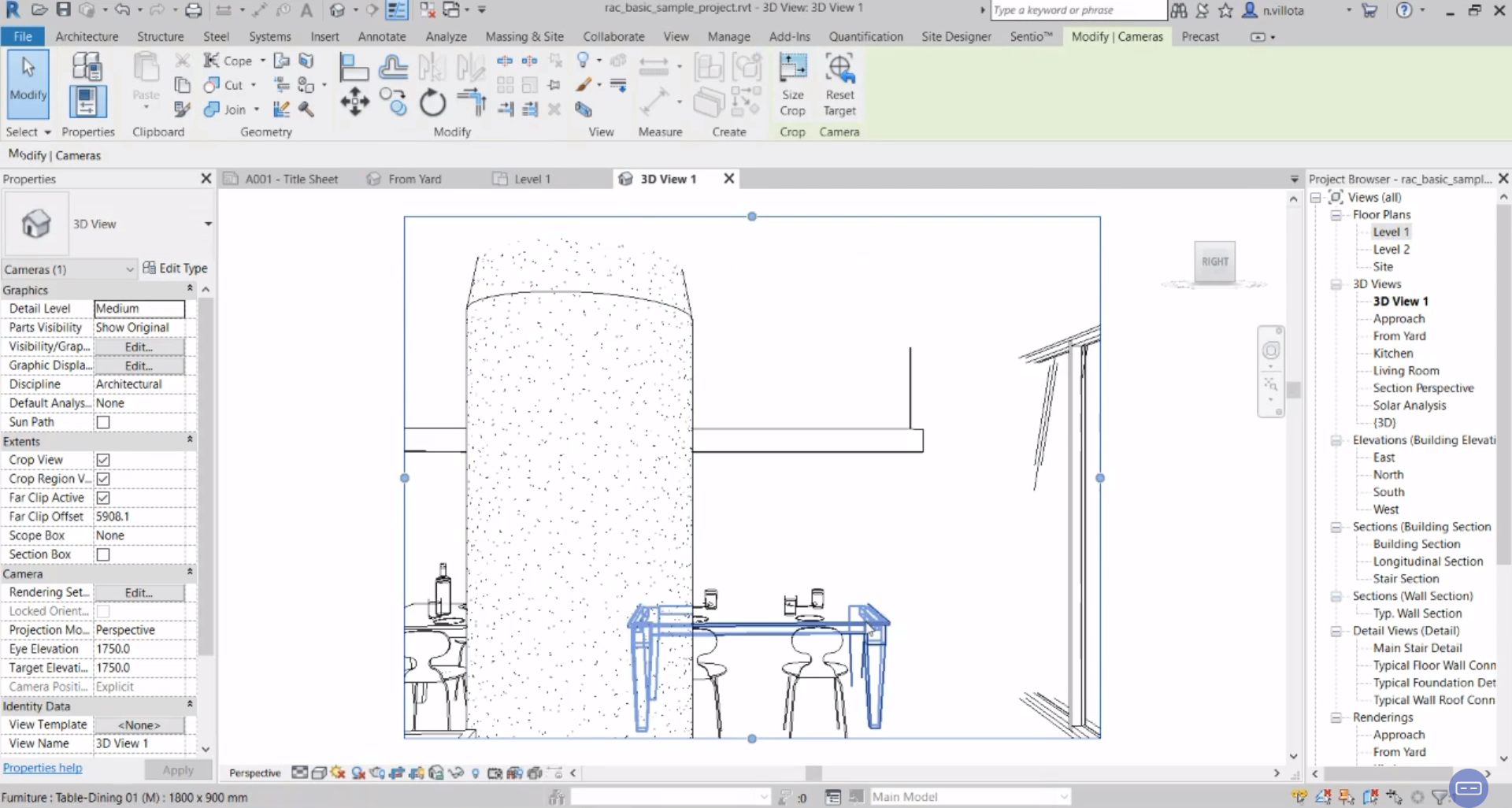Toggle the Section Box checkbox
Screen dimensions: 1512x808
point(103,554)
